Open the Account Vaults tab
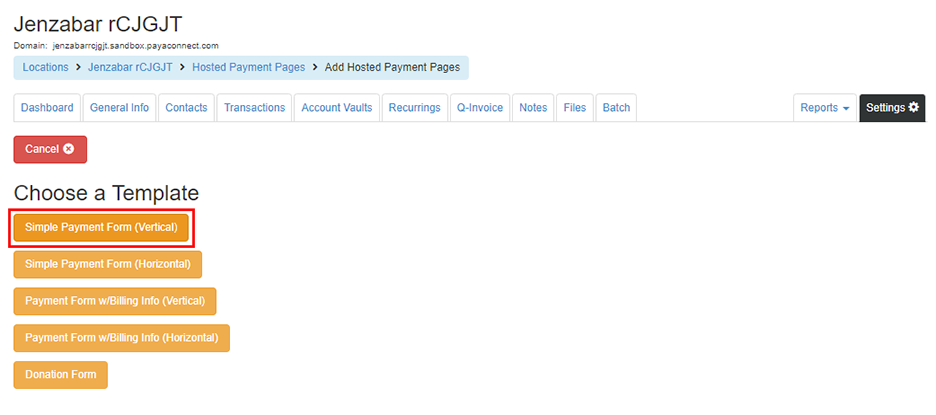The width and height of the screenshot is (936, 415). 337,108
